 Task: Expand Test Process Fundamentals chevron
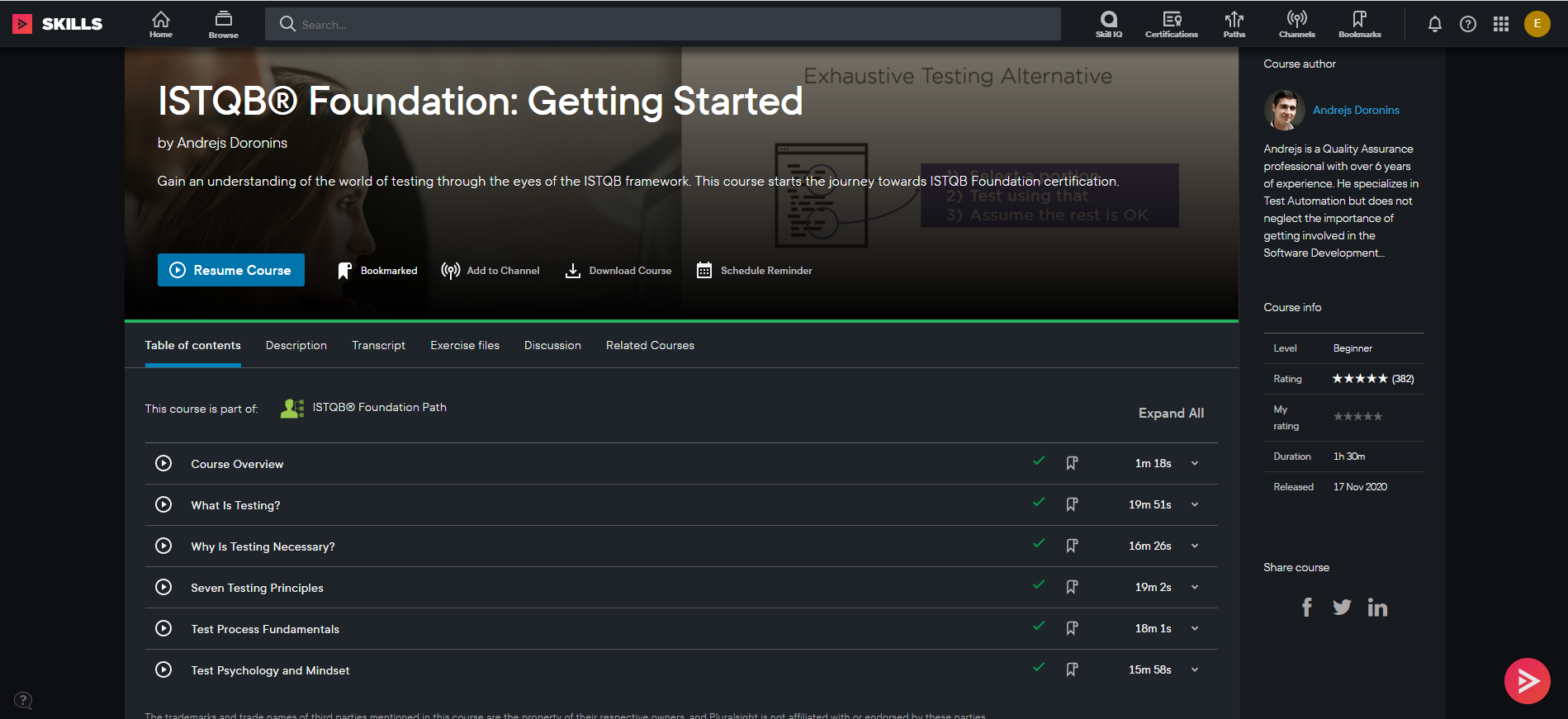click(1195, 629)
